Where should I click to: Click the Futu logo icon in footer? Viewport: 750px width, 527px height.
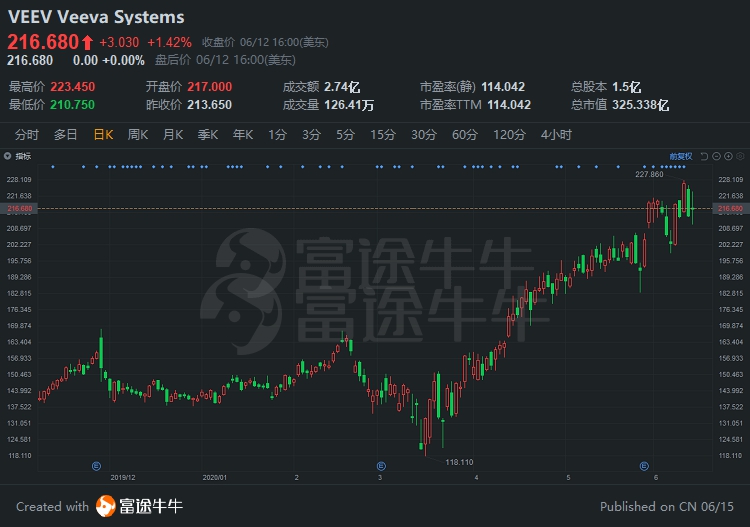pyautogui.click(x=106, y=507)
